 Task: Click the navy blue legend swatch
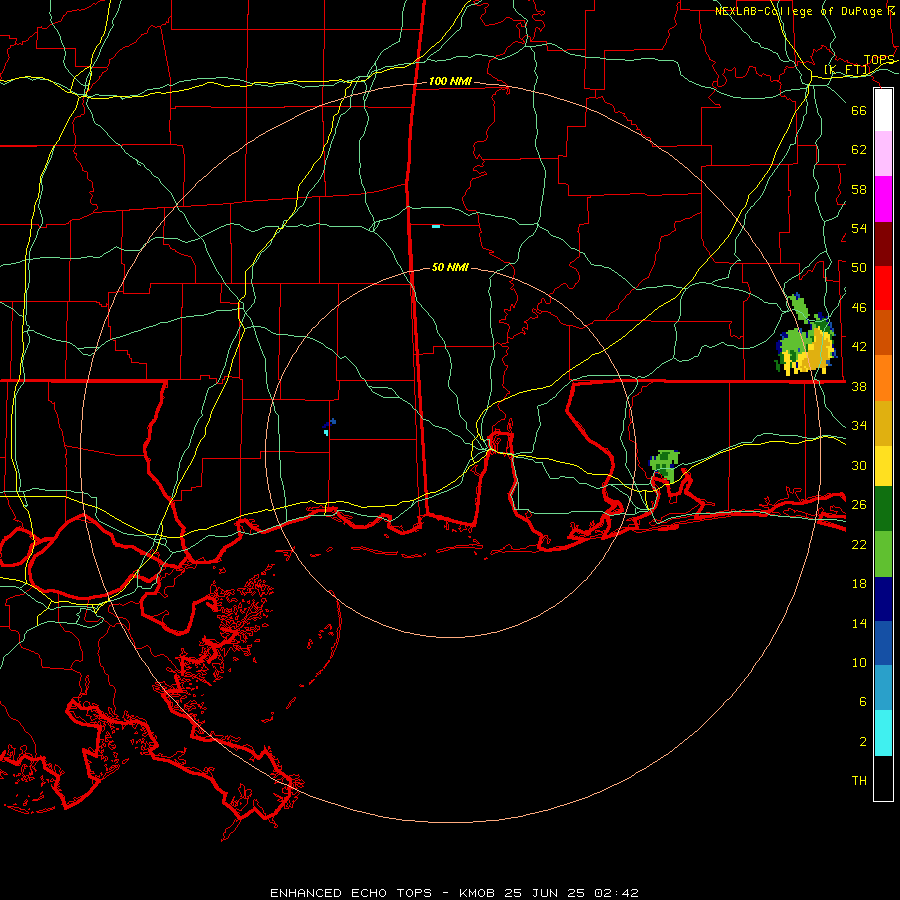(883, 599)
